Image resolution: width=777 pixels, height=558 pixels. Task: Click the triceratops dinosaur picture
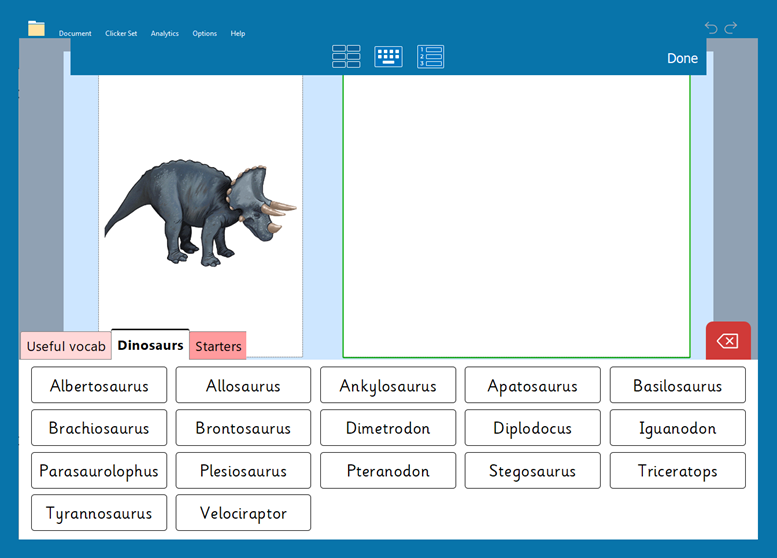[x=200, y=210]
